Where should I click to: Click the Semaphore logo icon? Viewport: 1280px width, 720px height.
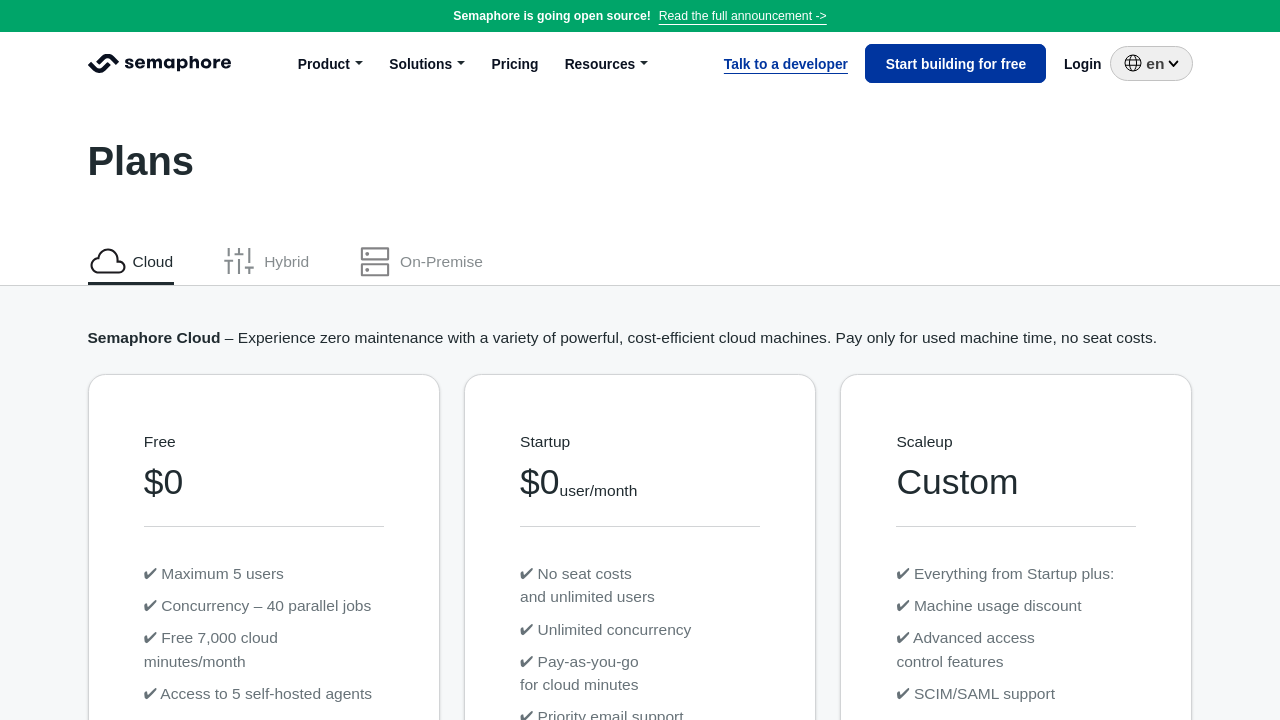coord(103,64)
